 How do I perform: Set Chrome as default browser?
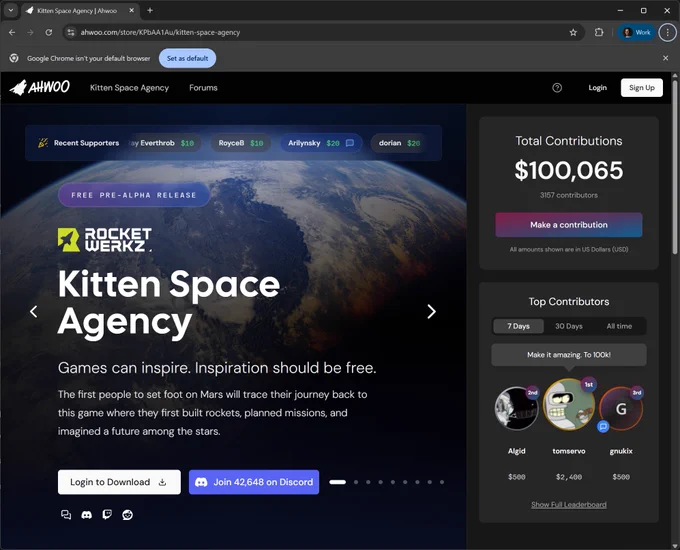coord(187,58)
